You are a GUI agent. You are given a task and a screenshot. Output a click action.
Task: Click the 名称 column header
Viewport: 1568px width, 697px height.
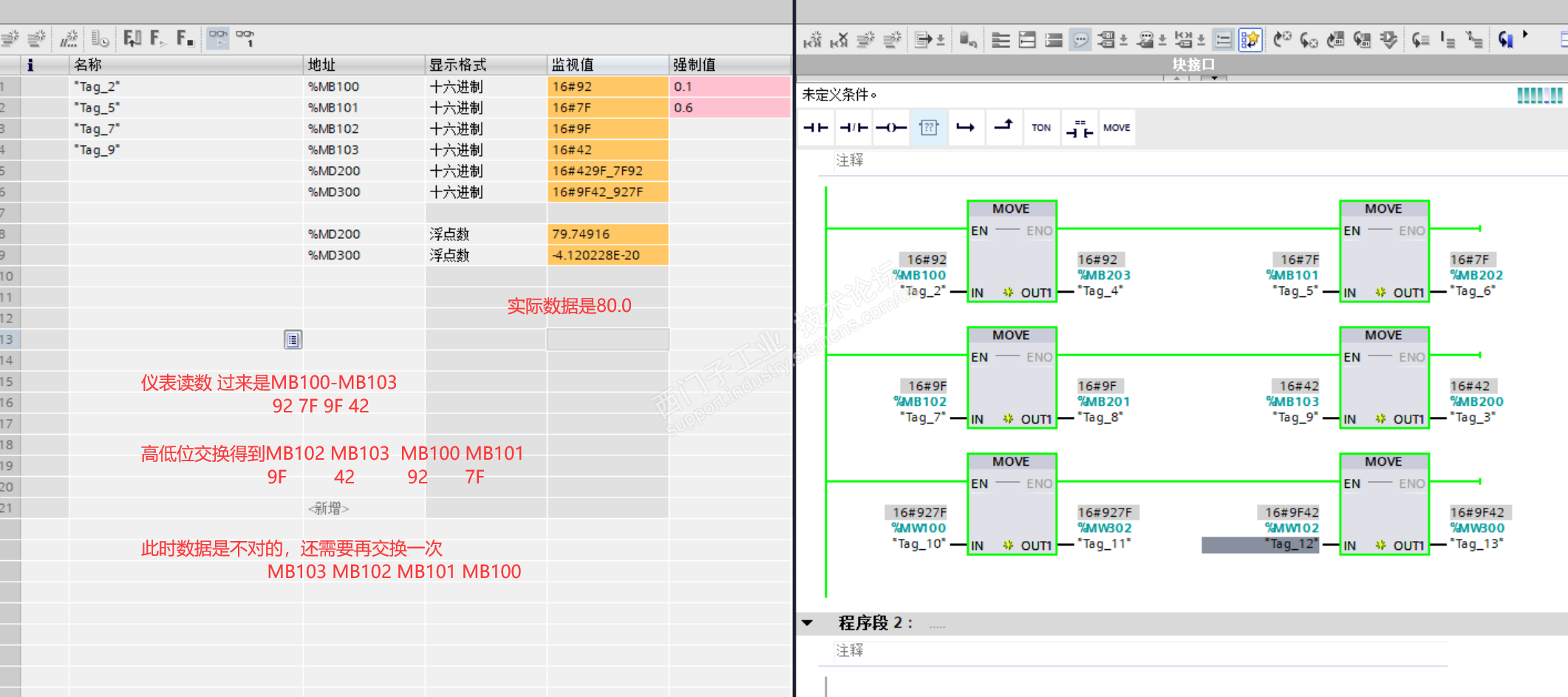point(185,65)
